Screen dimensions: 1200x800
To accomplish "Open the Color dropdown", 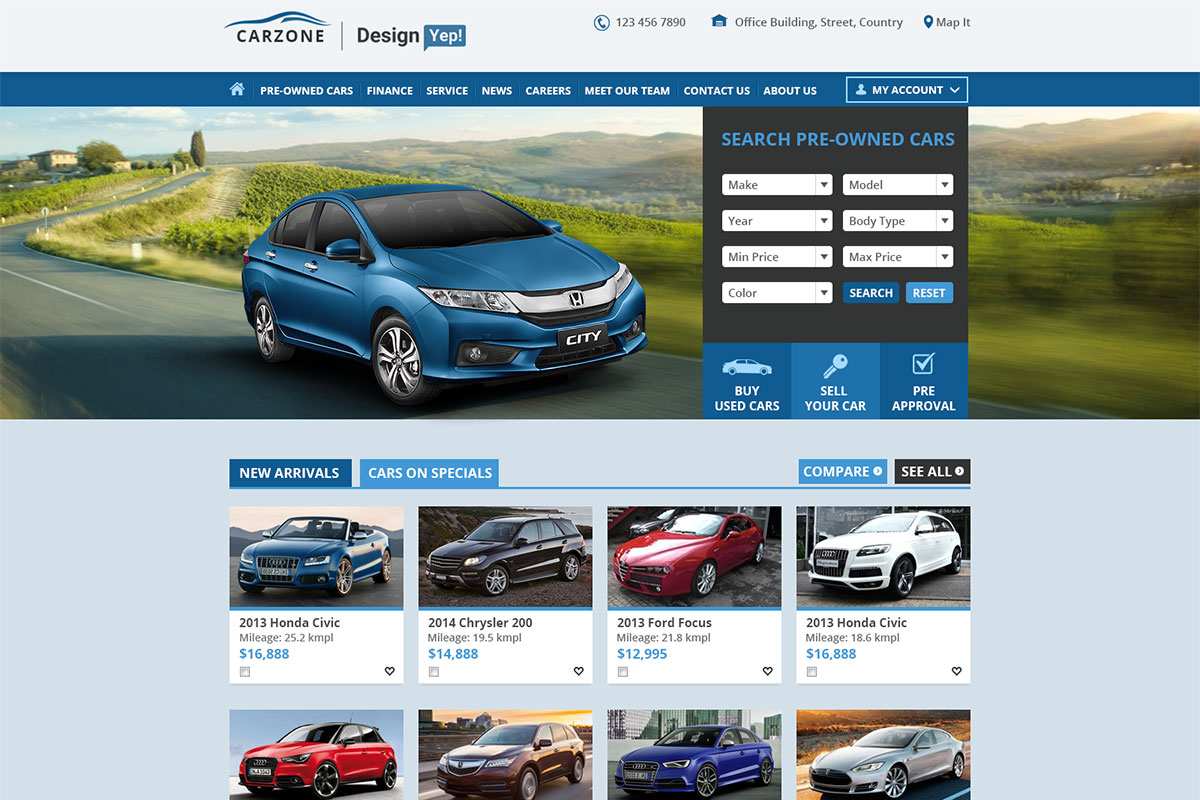I will click(777, 293).
